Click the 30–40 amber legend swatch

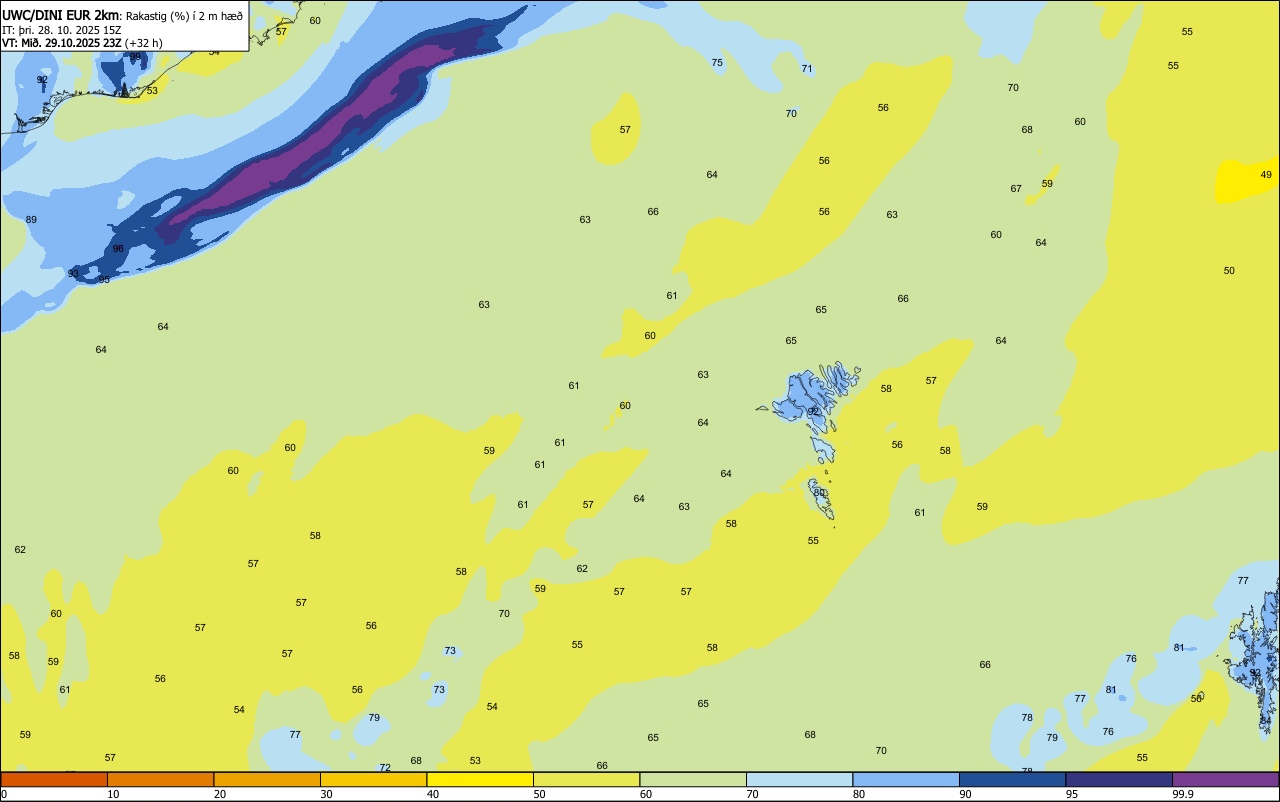[373, 779]
